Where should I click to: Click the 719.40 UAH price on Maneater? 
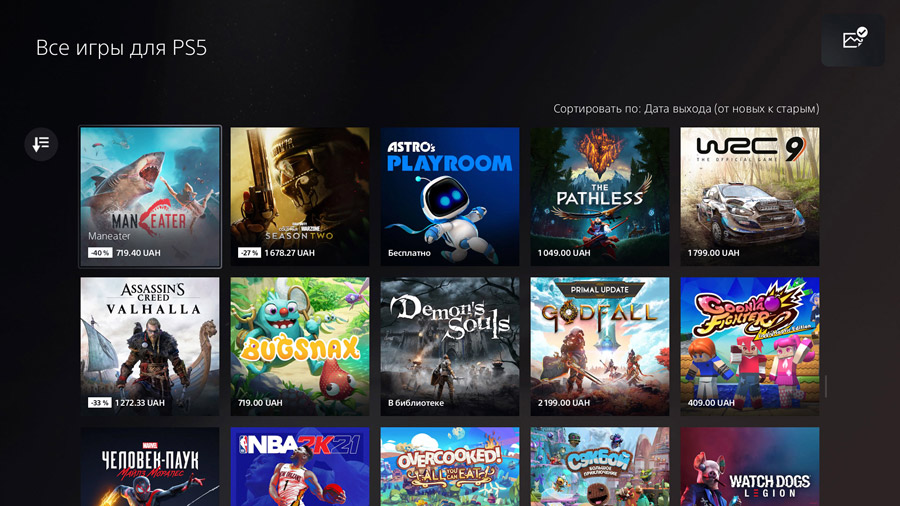tap(138, 252)
